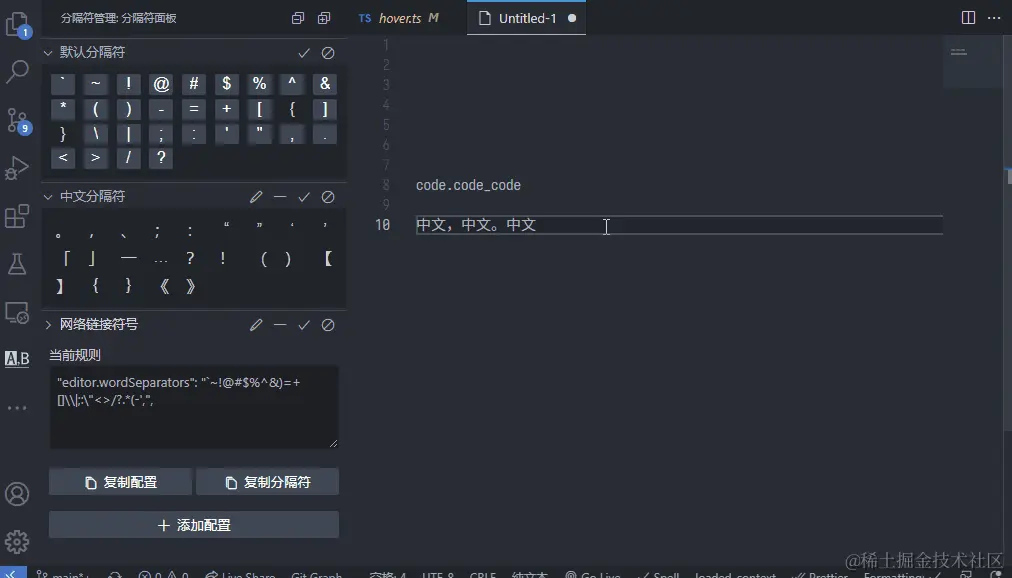Viewport: 1012px width, 578px height.
Task: Toggle the $ separator in default separators
Action: click(x=226, y=83)
